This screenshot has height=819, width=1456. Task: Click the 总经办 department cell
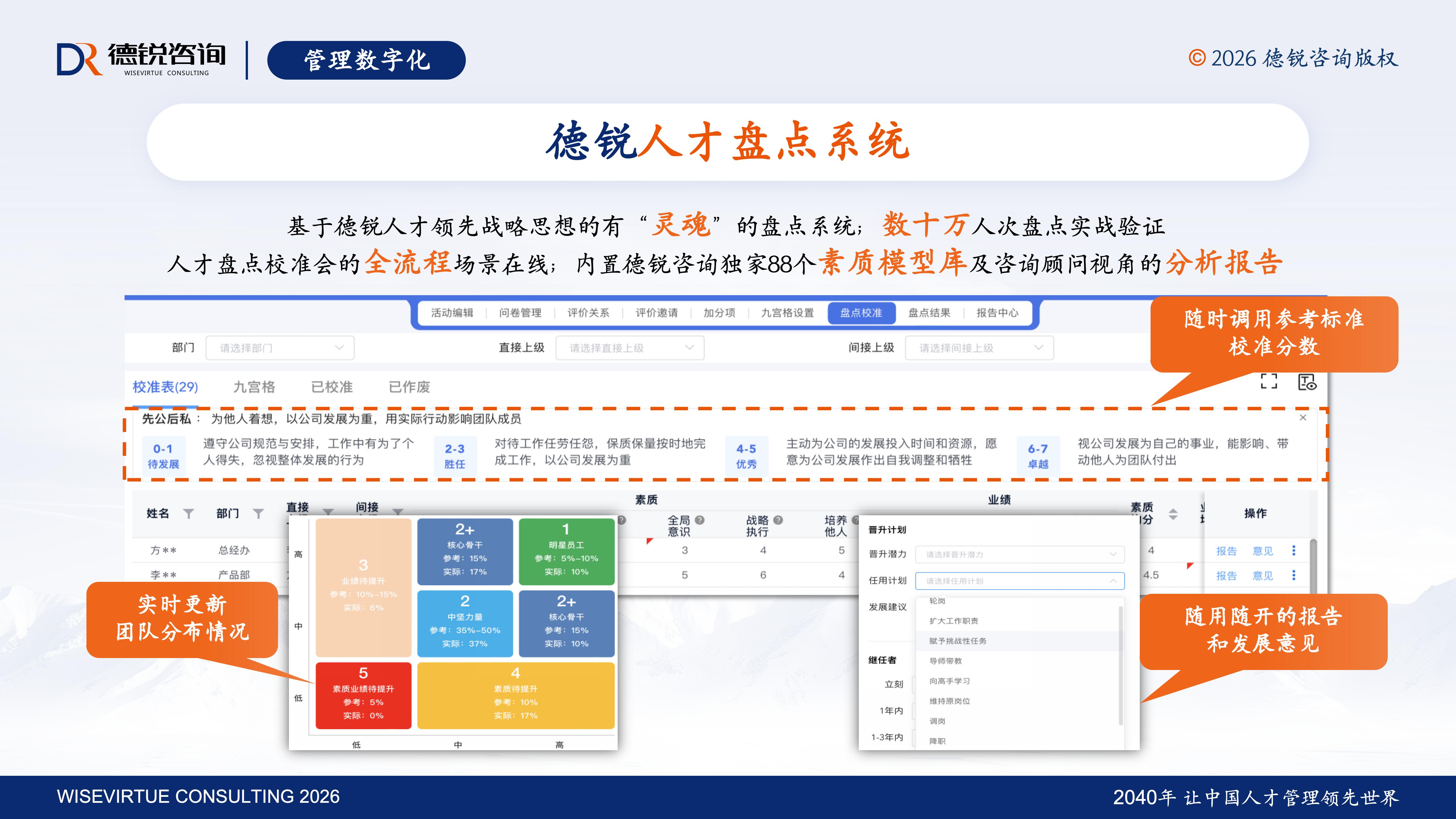point(234,551)
